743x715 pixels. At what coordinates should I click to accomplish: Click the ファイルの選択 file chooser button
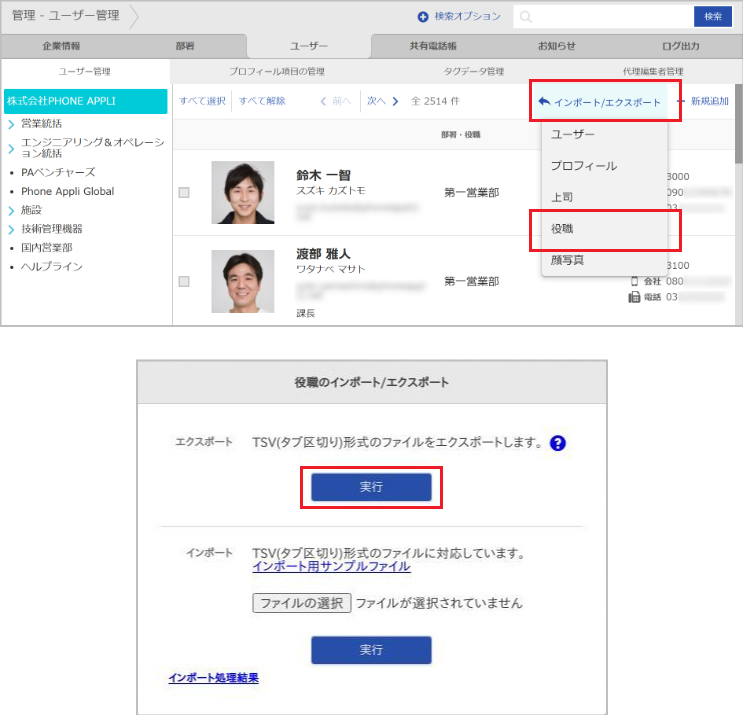pyautogui.click(x=301, y=603)
